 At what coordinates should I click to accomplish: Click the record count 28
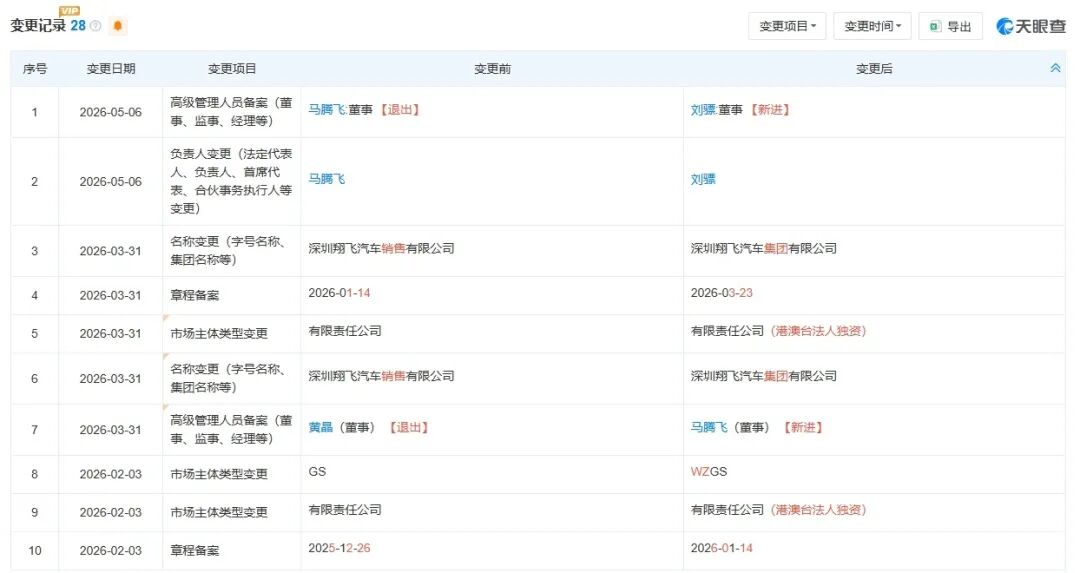pos(78,25)
